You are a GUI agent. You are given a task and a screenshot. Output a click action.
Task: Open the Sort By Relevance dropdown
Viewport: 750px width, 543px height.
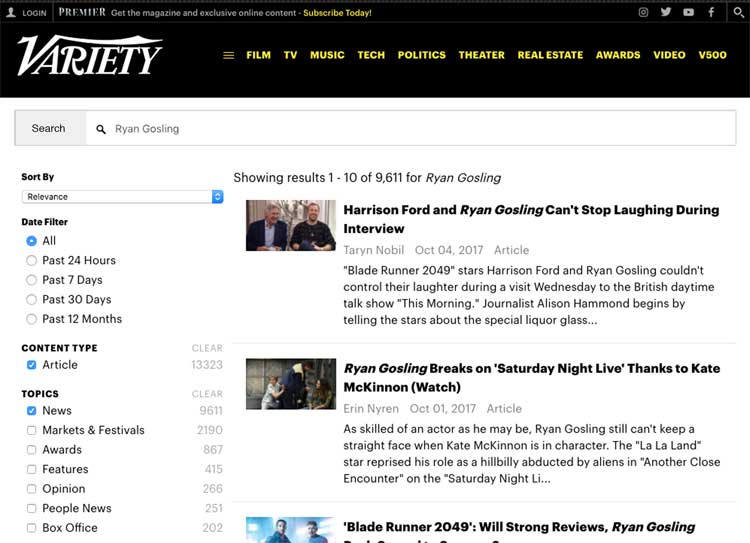coord(122,197)
